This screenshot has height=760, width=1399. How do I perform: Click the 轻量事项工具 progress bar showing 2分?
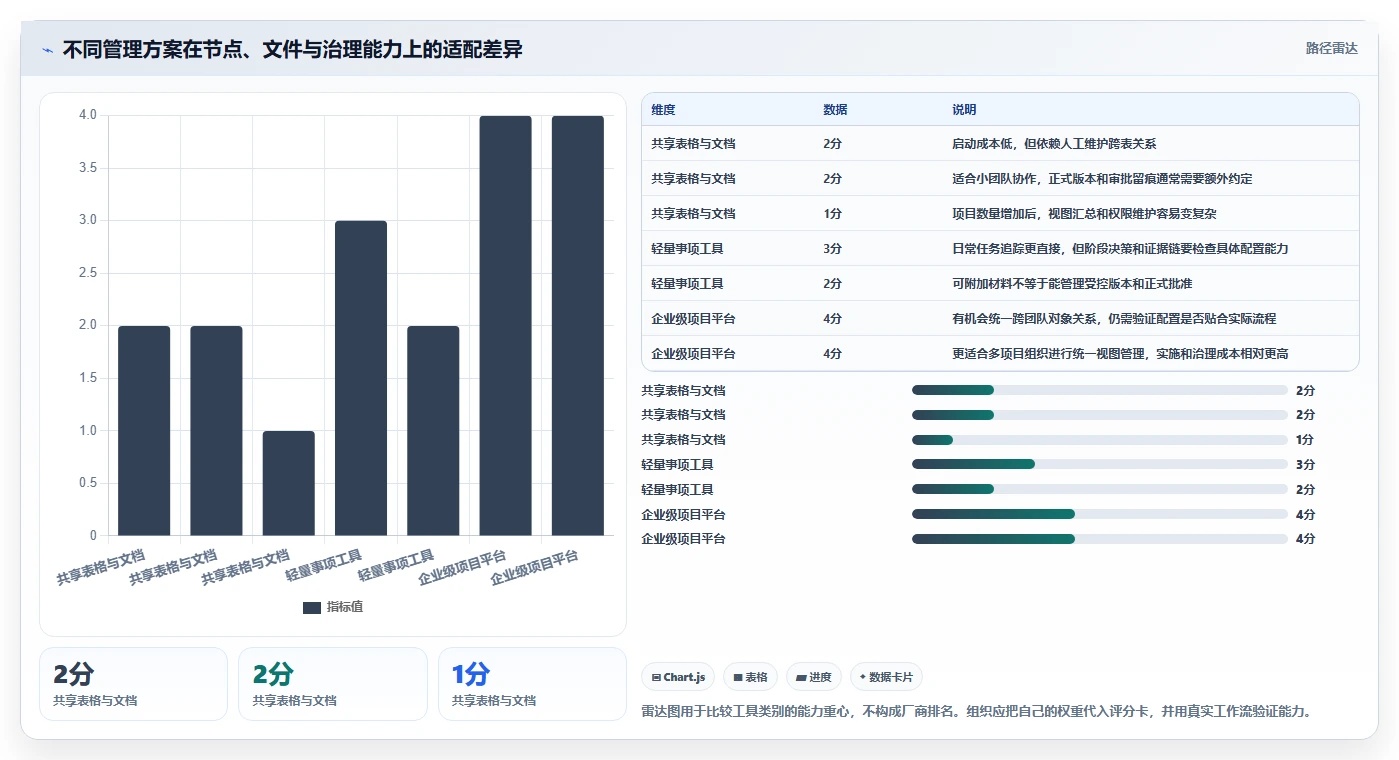(x=1100, y=490)
